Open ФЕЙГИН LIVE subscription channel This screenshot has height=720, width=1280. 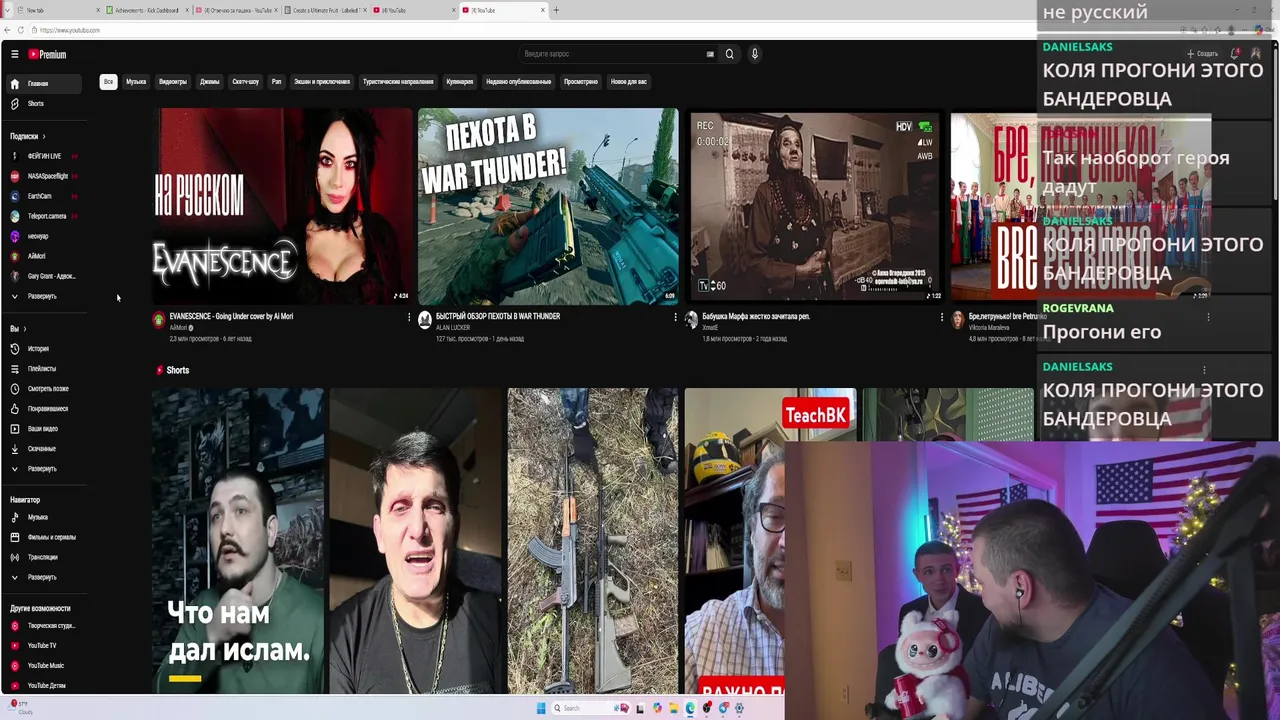coord(45,157)
